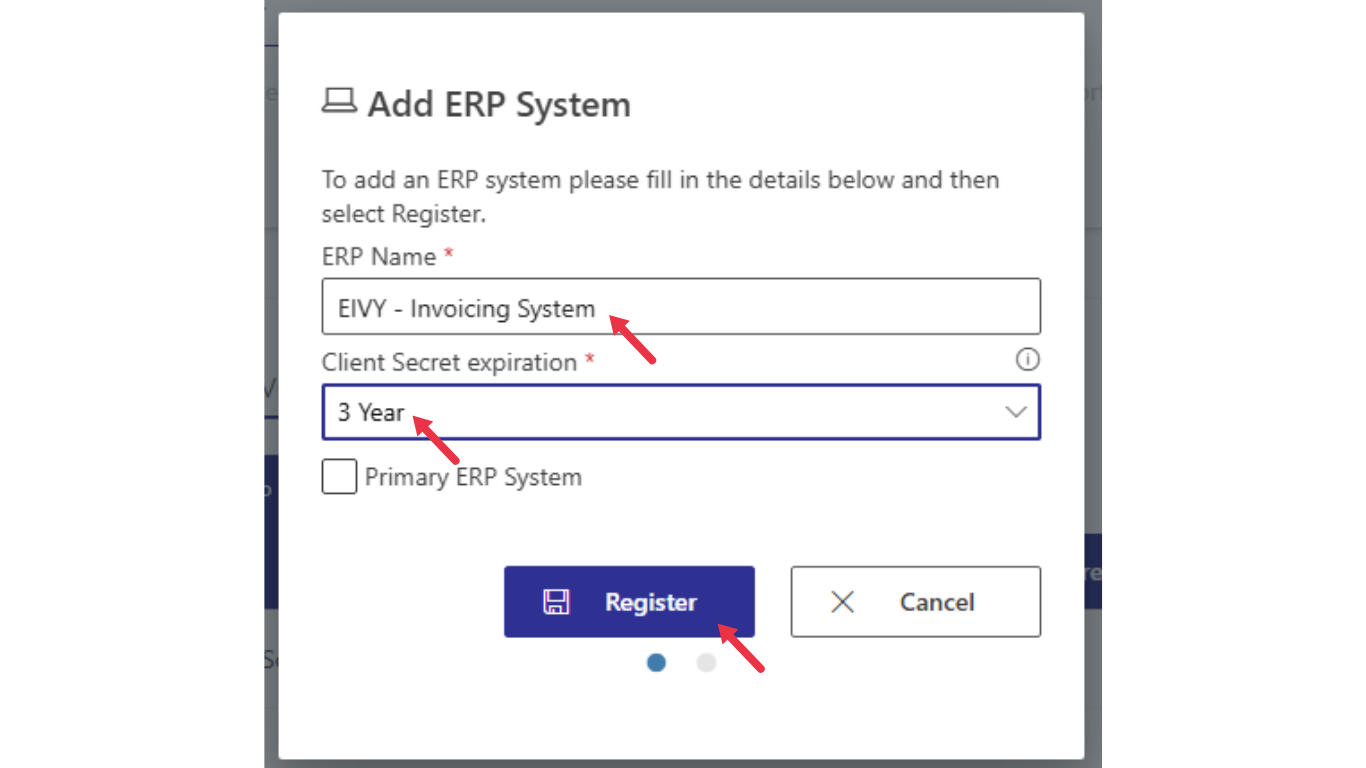
Task: Click the laptop icon beside Add ERP System
Action: (339, 101)
